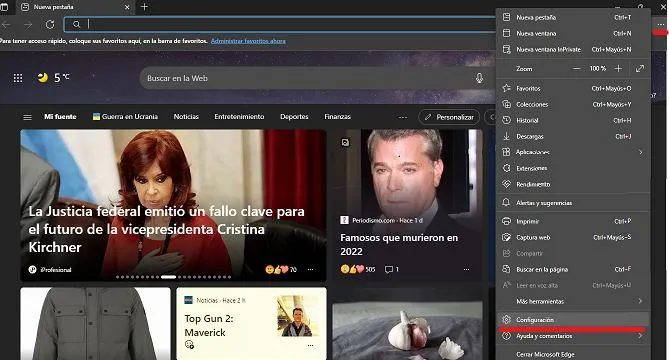Open the feed hamburger menu icon

[x=27, y=117]
